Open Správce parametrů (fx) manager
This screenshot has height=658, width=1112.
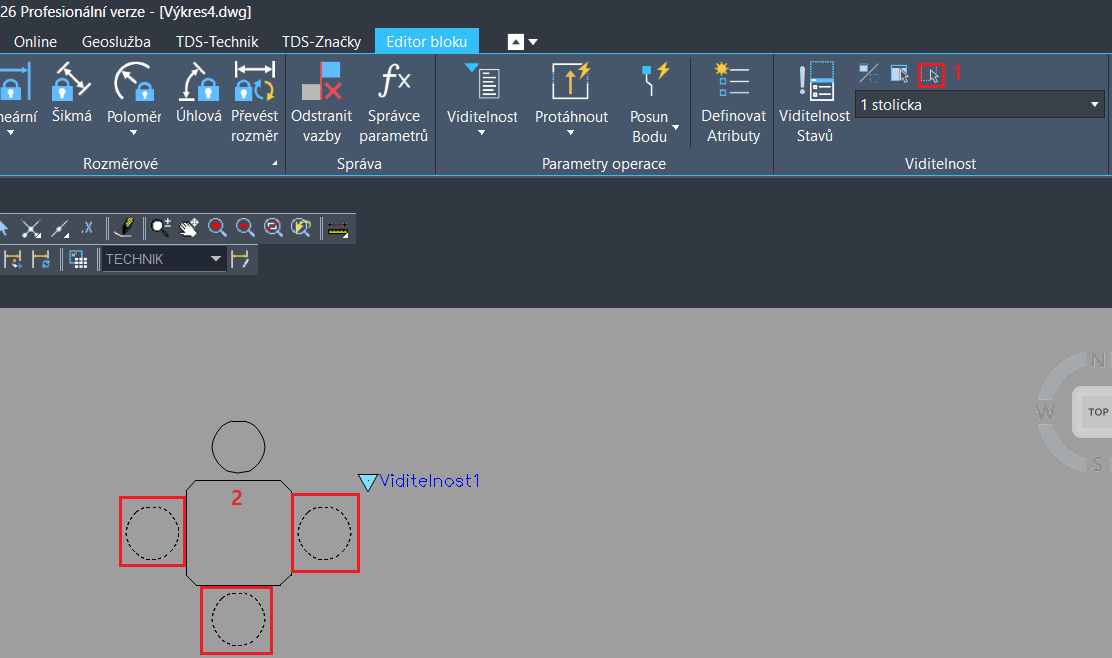point(393,82)
